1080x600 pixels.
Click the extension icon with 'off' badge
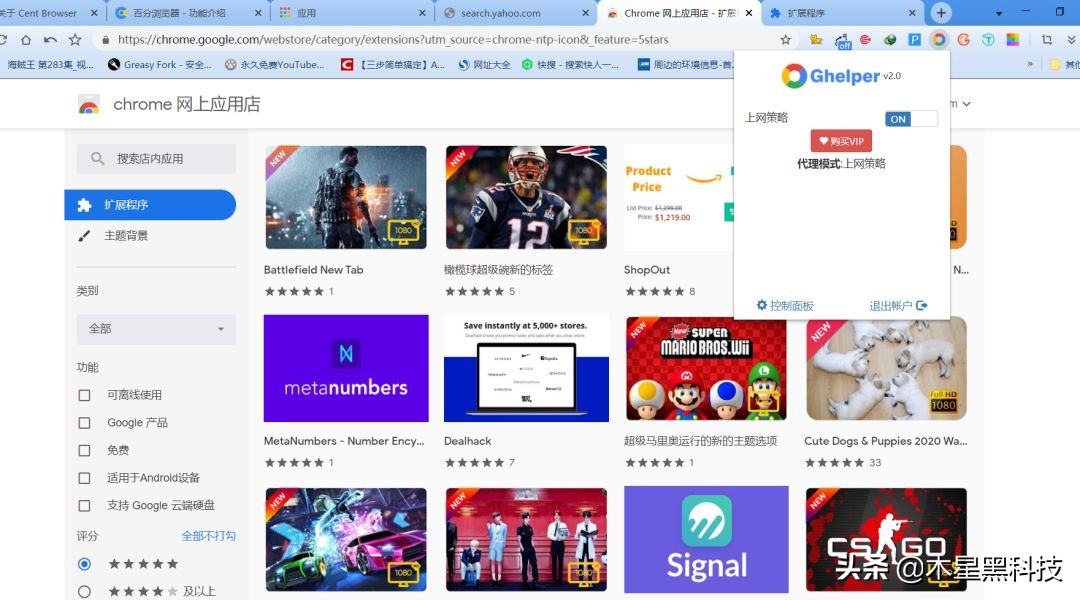pos(842,41)
